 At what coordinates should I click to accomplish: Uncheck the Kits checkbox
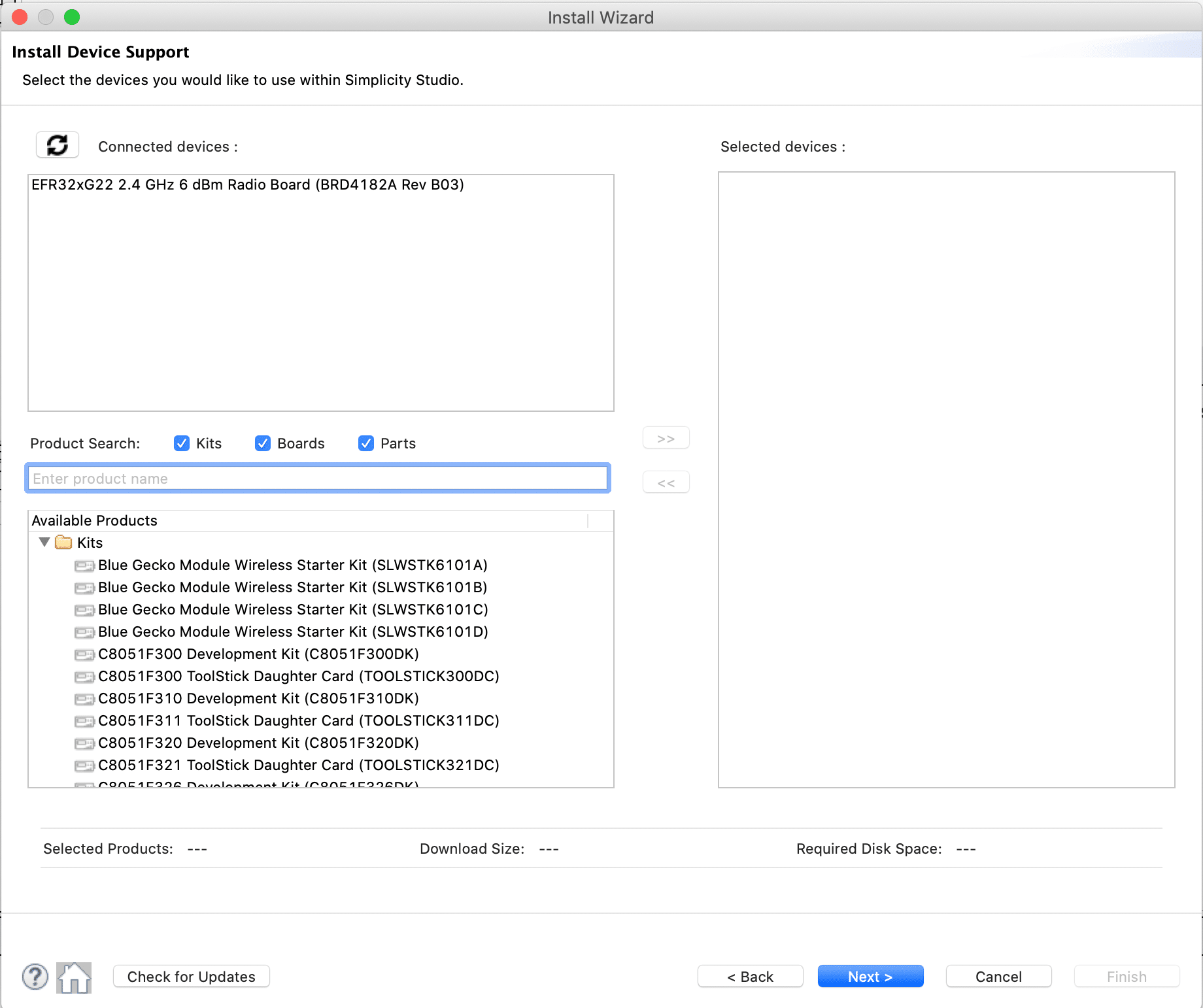tap(181, 443)
